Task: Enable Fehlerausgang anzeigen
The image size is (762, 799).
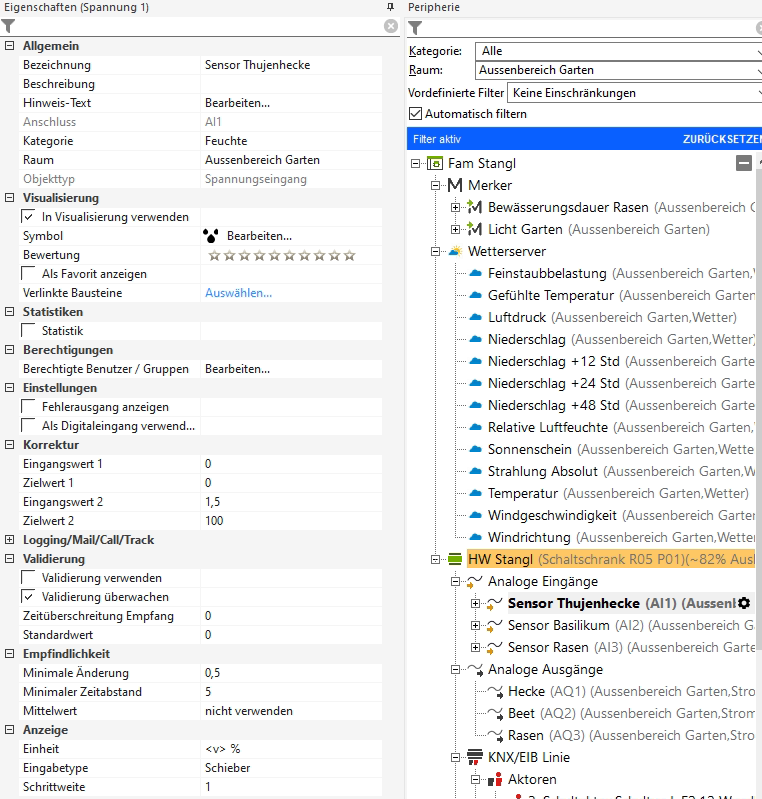Action: point(28,407)
